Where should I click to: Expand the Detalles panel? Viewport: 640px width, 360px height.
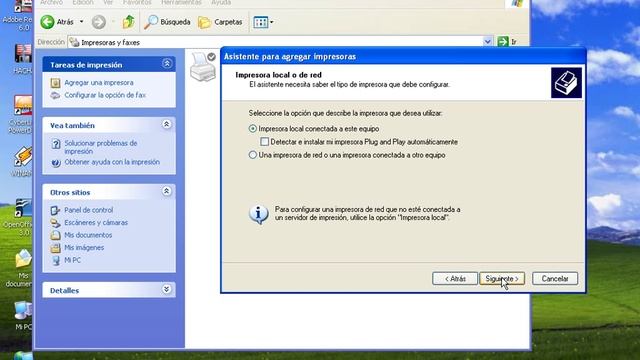pos(167,289)
